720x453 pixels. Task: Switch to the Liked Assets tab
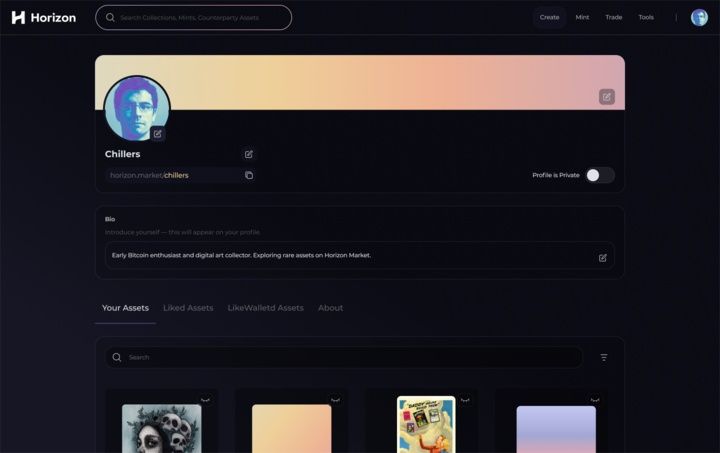[188, 308]
